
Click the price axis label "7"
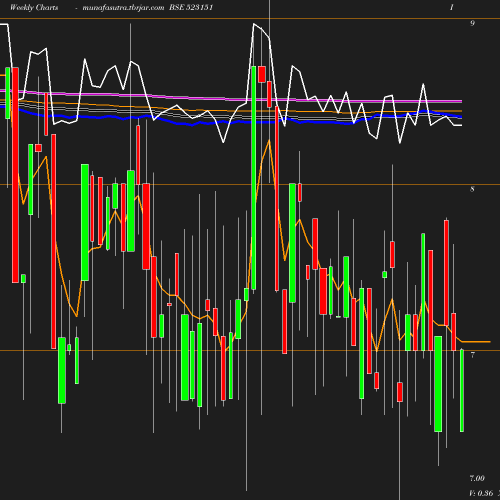pos(472,355)
